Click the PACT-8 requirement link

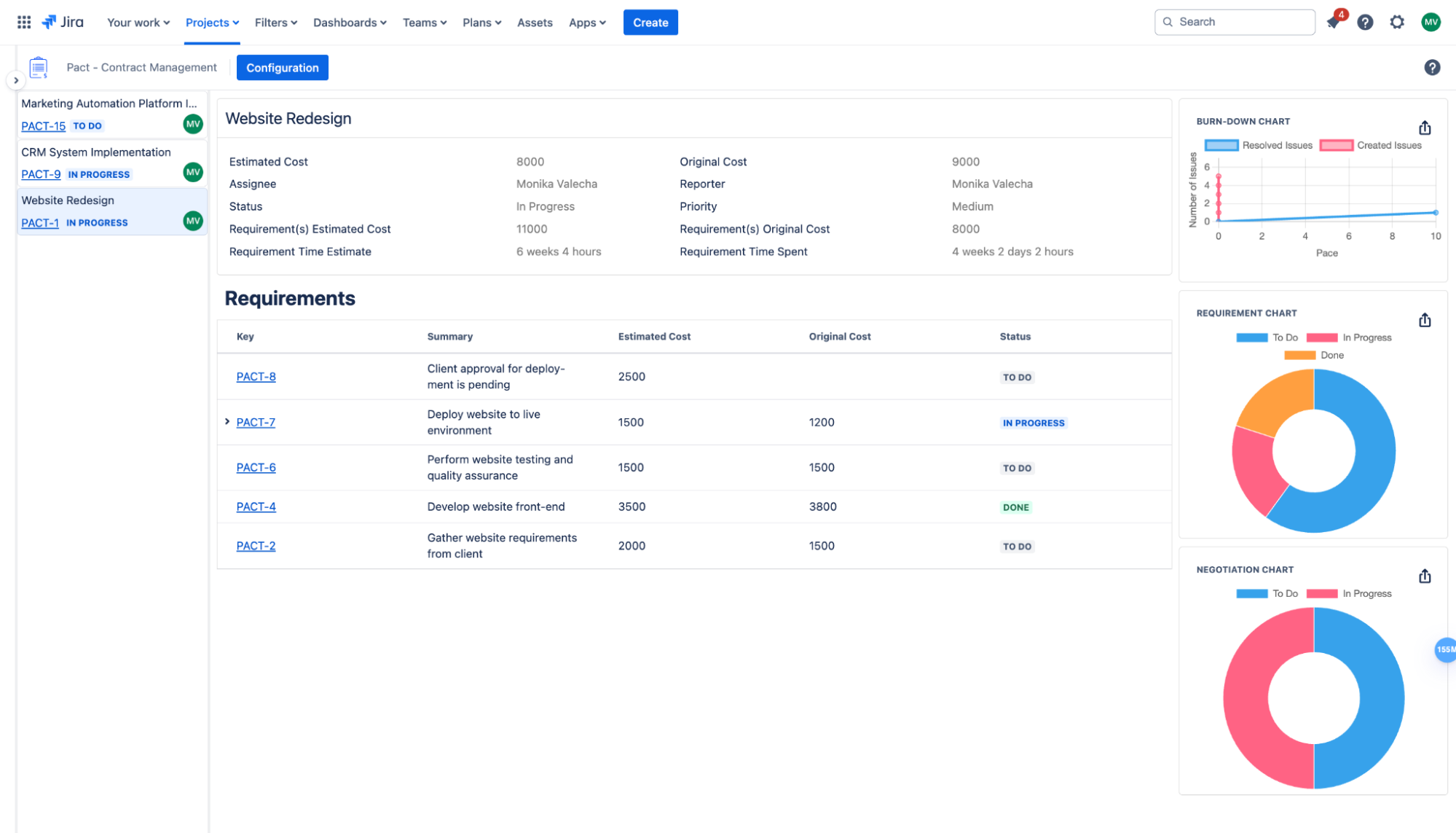click(255, 376)
